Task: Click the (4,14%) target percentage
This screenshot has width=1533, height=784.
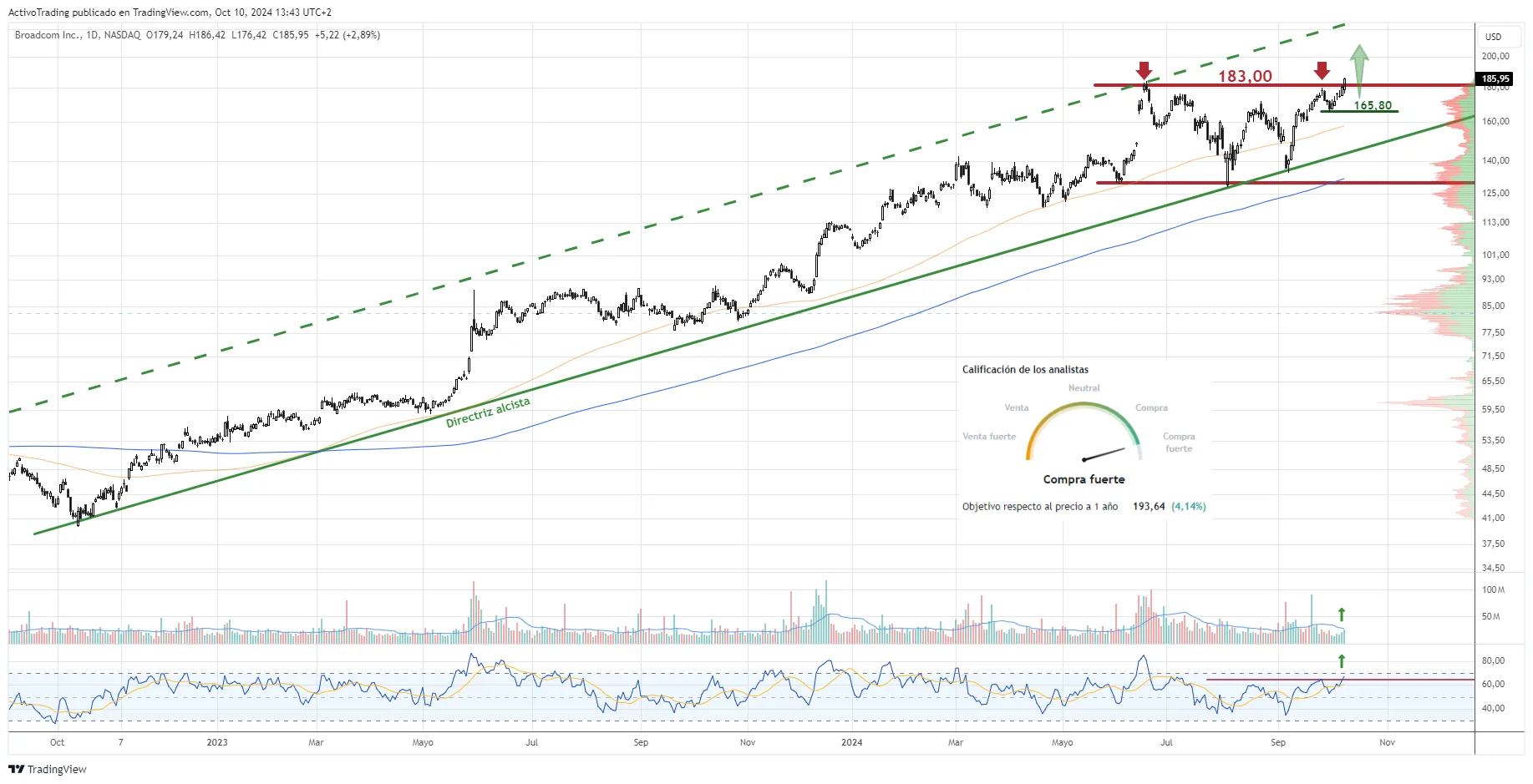Action: click(x=1188, y=507)
